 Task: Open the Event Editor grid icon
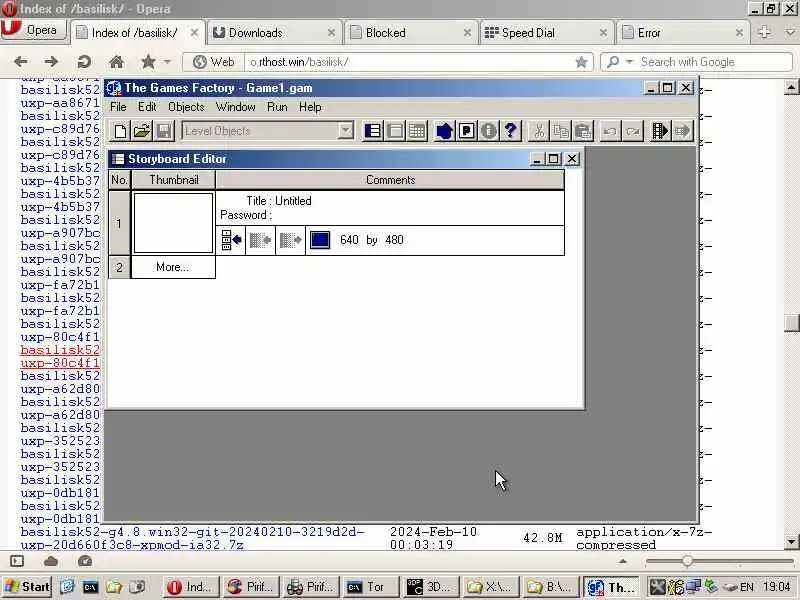coord(417,131)
